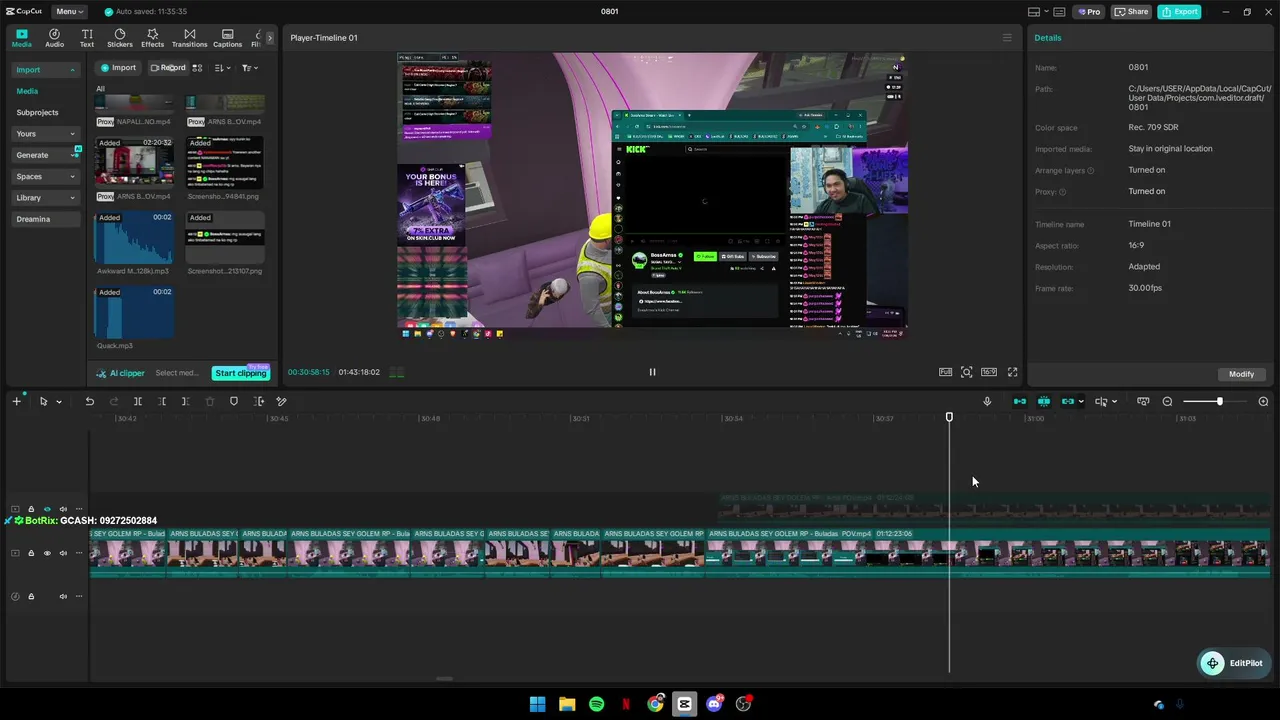Pause the player preview
1280x720 pixels.
coord(652,372)
